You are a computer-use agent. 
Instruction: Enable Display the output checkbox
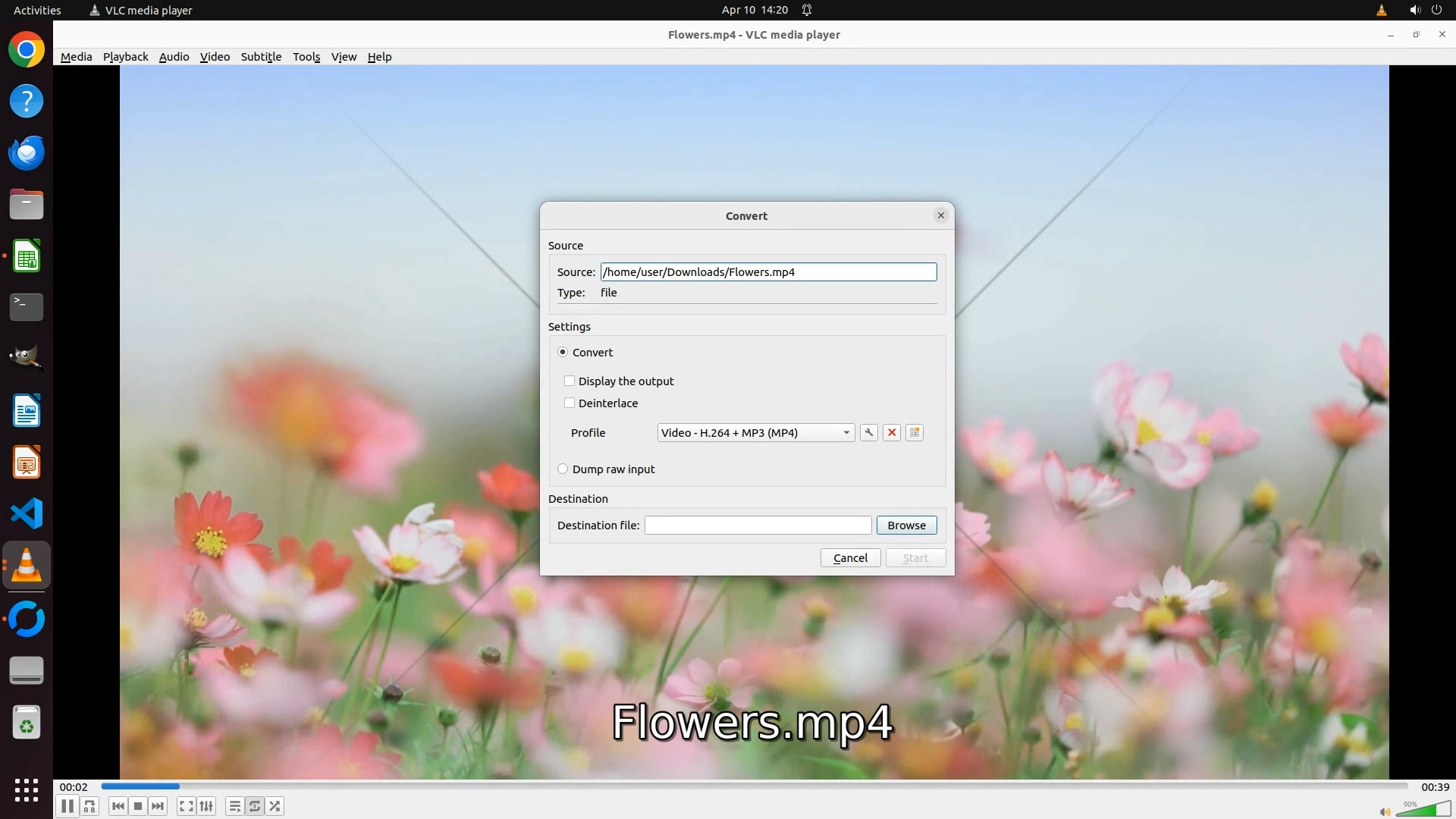coord(570,381)
